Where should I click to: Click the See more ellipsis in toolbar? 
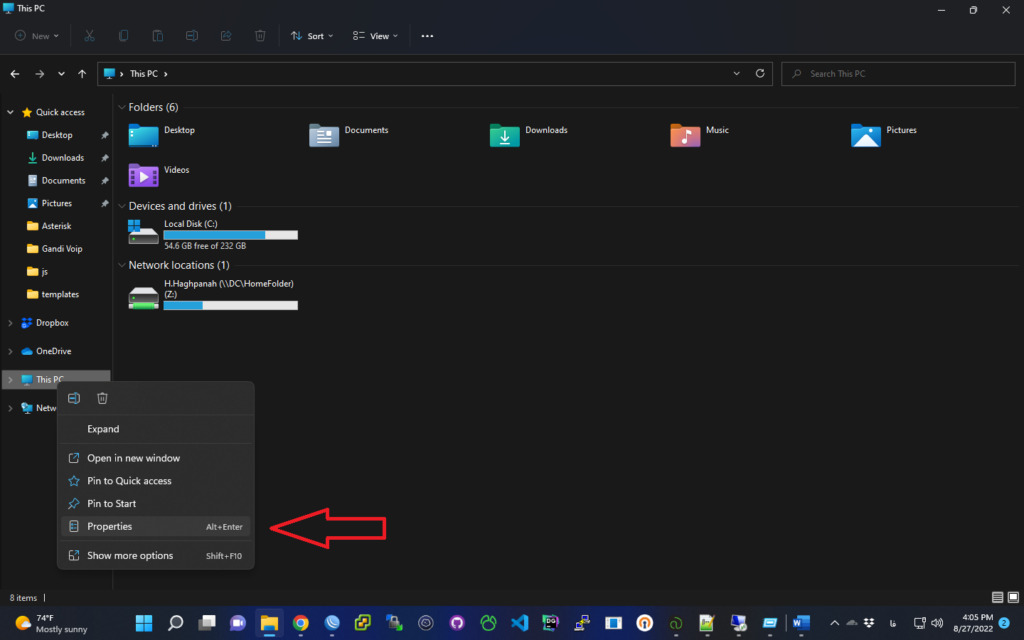[x=427, y=36]
